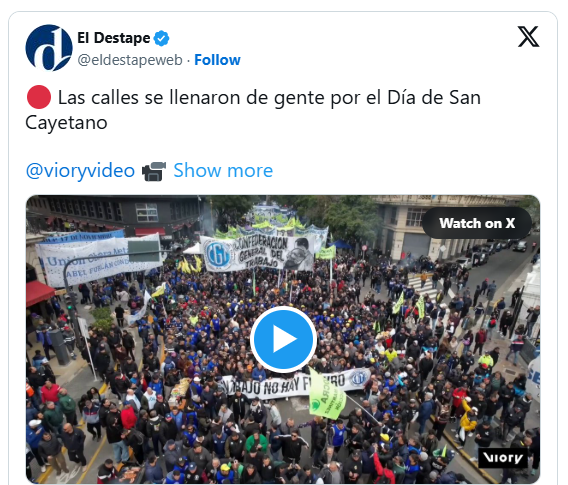Click the Unión Obrera banner in thumbnail
568x485 pixels.
coord(100,258)
